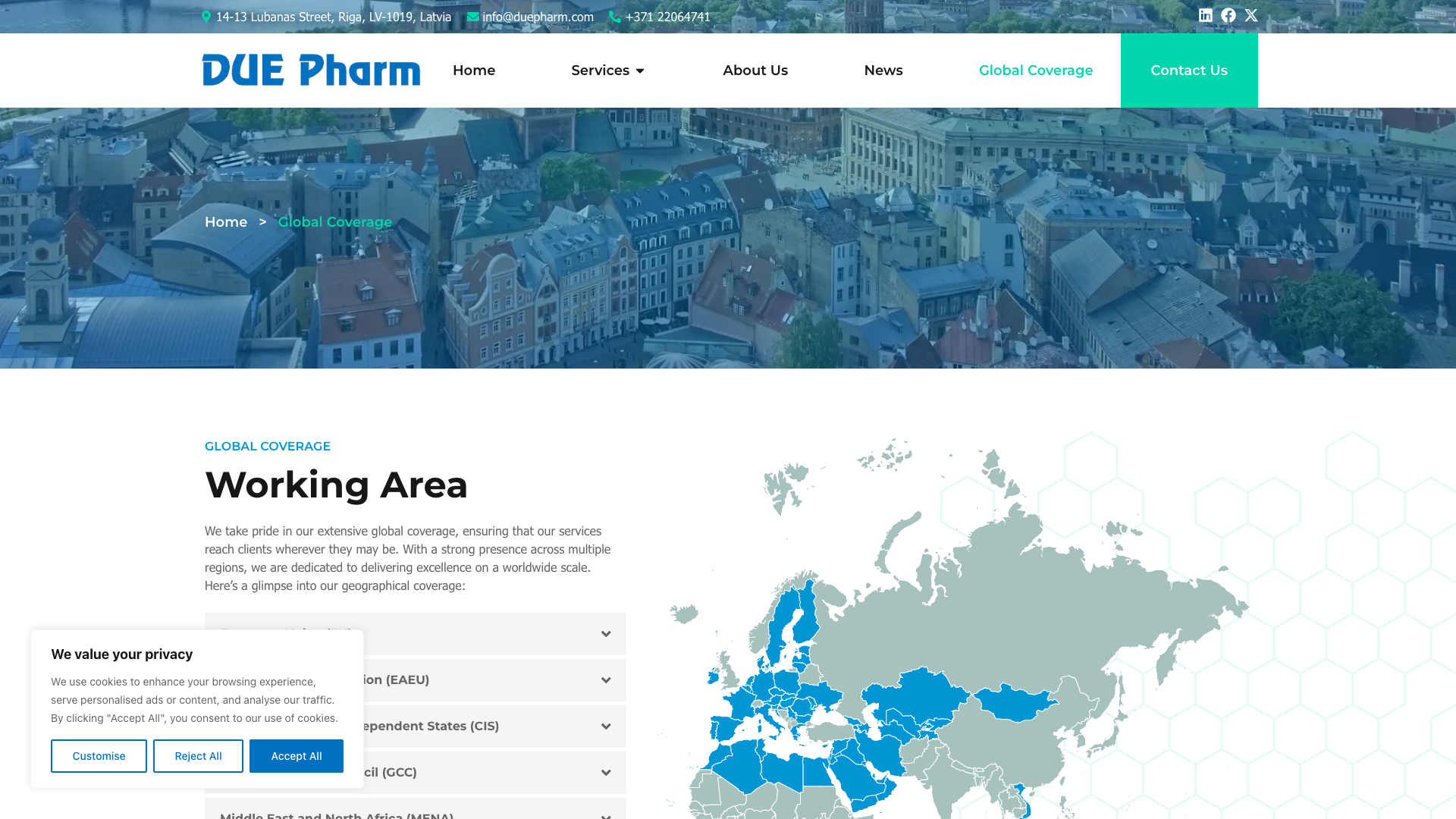Click the envelope icon beside the email

click(473, 17)
